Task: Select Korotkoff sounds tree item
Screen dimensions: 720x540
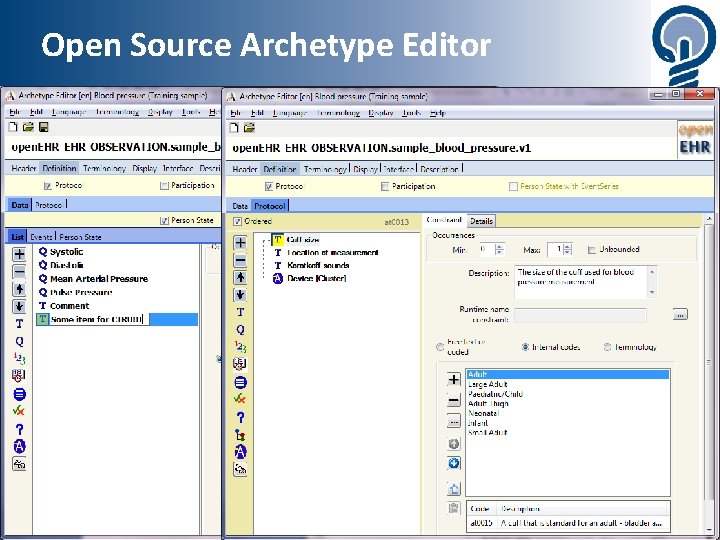Action: click(x=318, y=265)
